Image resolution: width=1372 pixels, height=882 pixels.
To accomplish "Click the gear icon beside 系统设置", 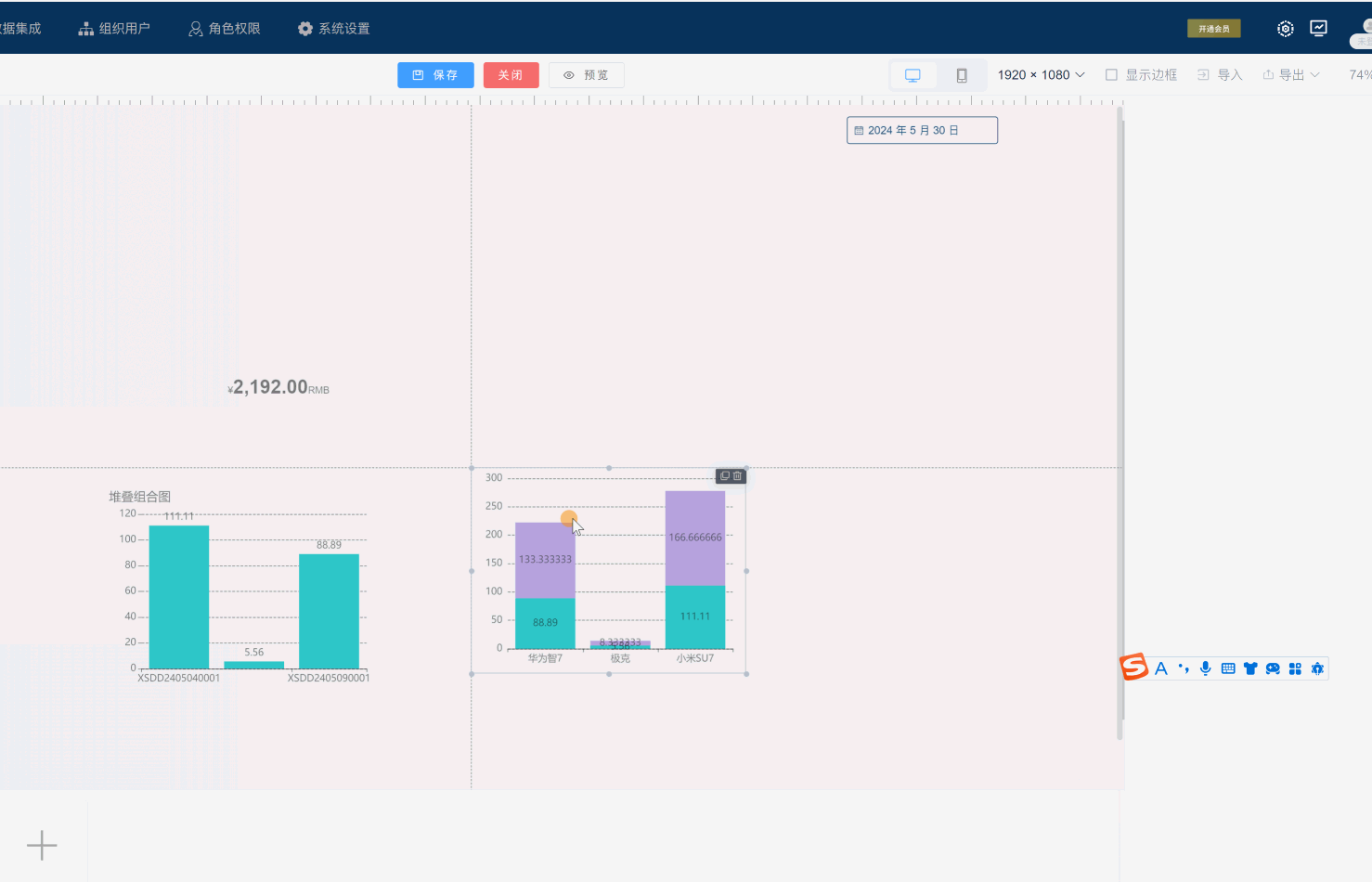I will click(305, 29).
